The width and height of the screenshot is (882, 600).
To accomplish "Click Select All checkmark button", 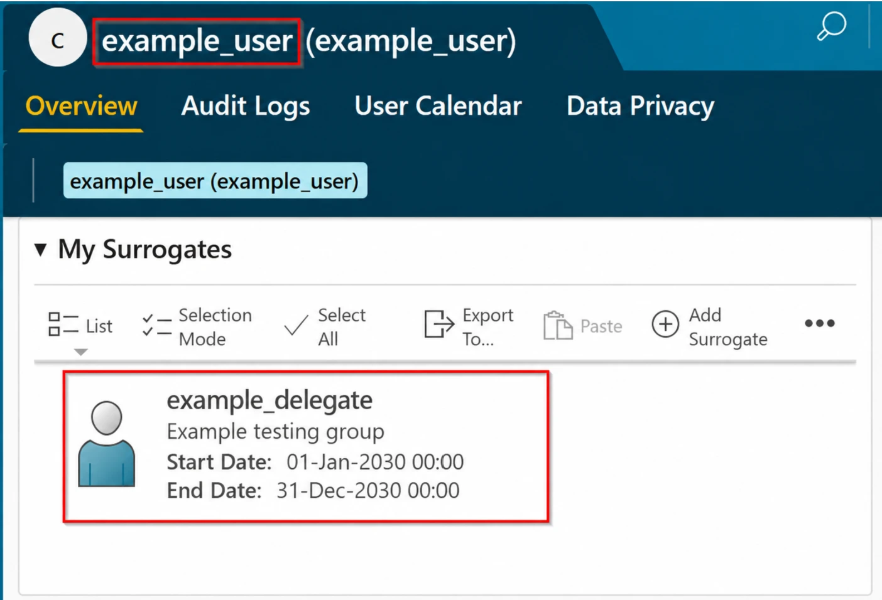I will [325, 327].
